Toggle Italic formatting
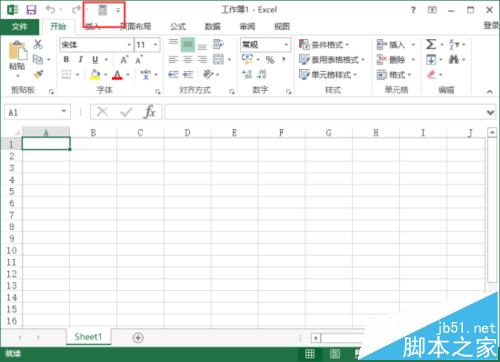Image resolution: width=500 pixels, height=362 pixels. point(80,59)
